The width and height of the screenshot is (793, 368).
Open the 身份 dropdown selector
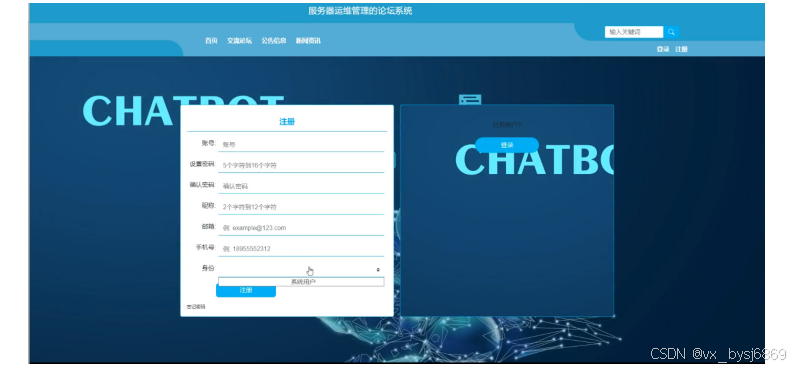(301, 270)
